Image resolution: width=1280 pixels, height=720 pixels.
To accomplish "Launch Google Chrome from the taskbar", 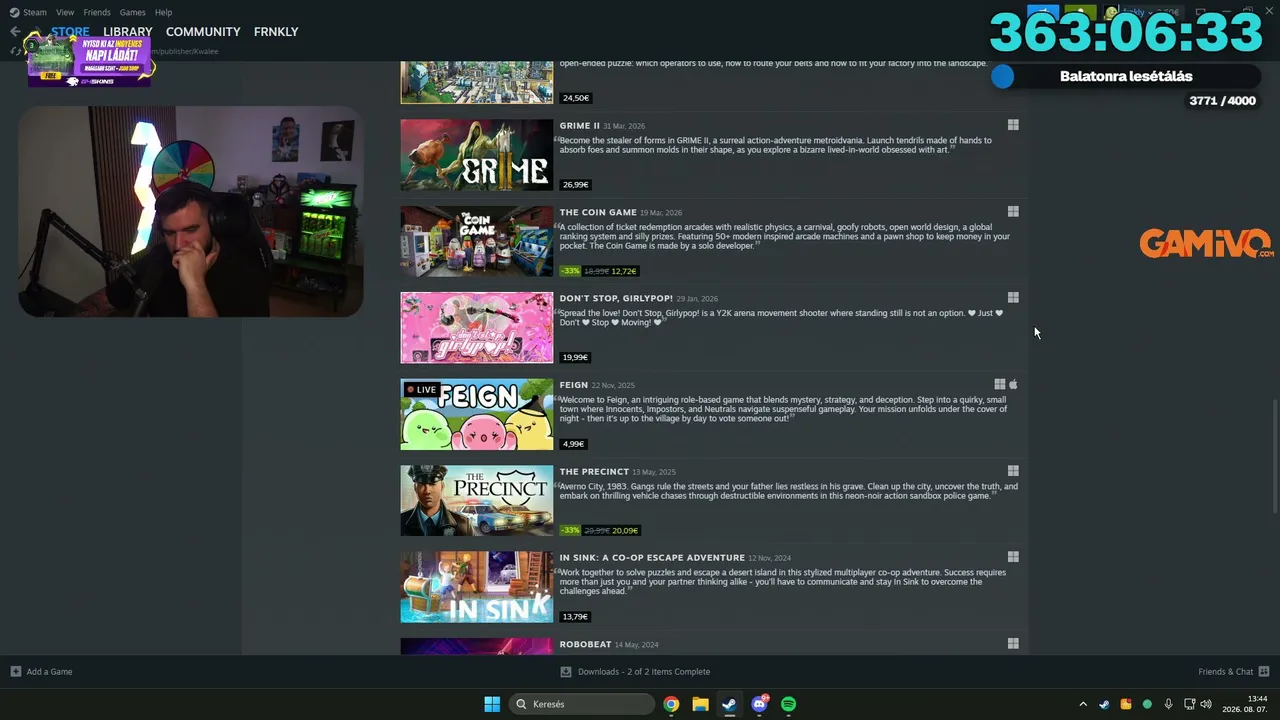I will pyautogui.click(x=671, y=704).
